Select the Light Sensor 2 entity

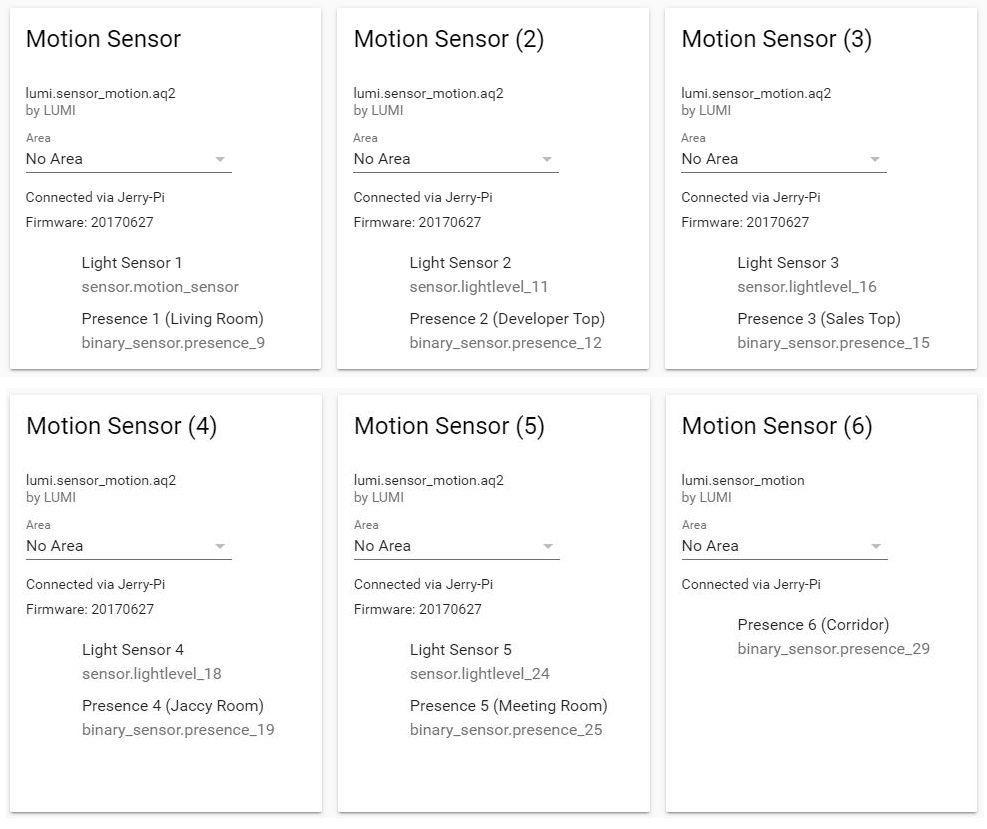point(460,263)
